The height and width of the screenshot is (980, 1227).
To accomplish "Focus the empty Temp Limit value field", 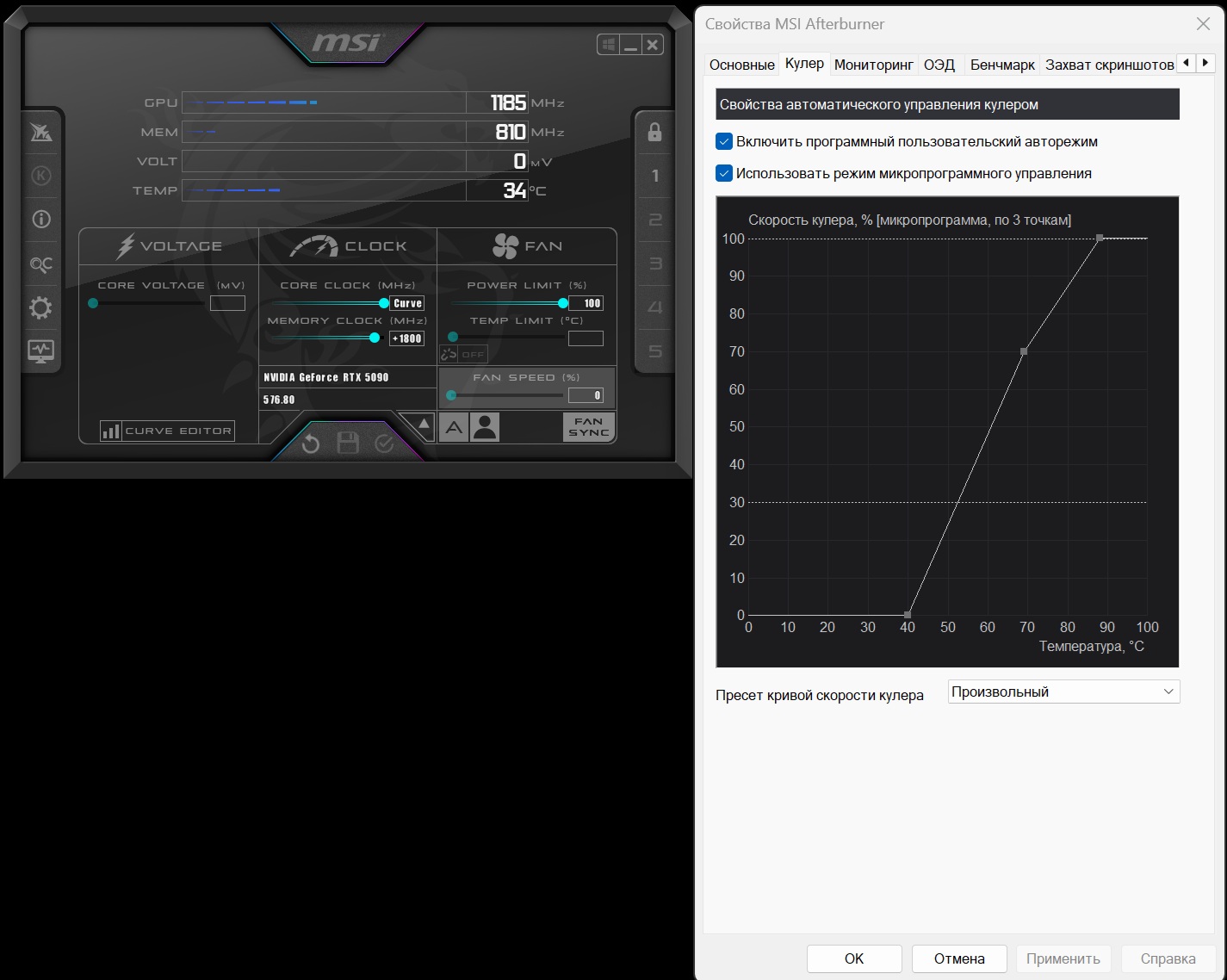I will point(586,338).
